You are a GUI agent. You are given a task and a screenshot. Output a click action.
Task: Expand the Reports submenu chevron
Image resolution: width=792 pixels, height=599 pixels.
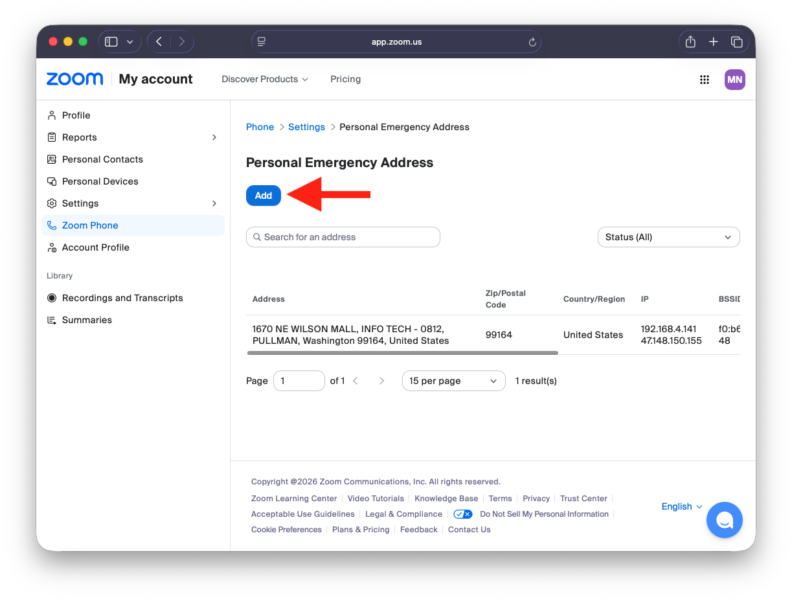(x=214, y=137)
